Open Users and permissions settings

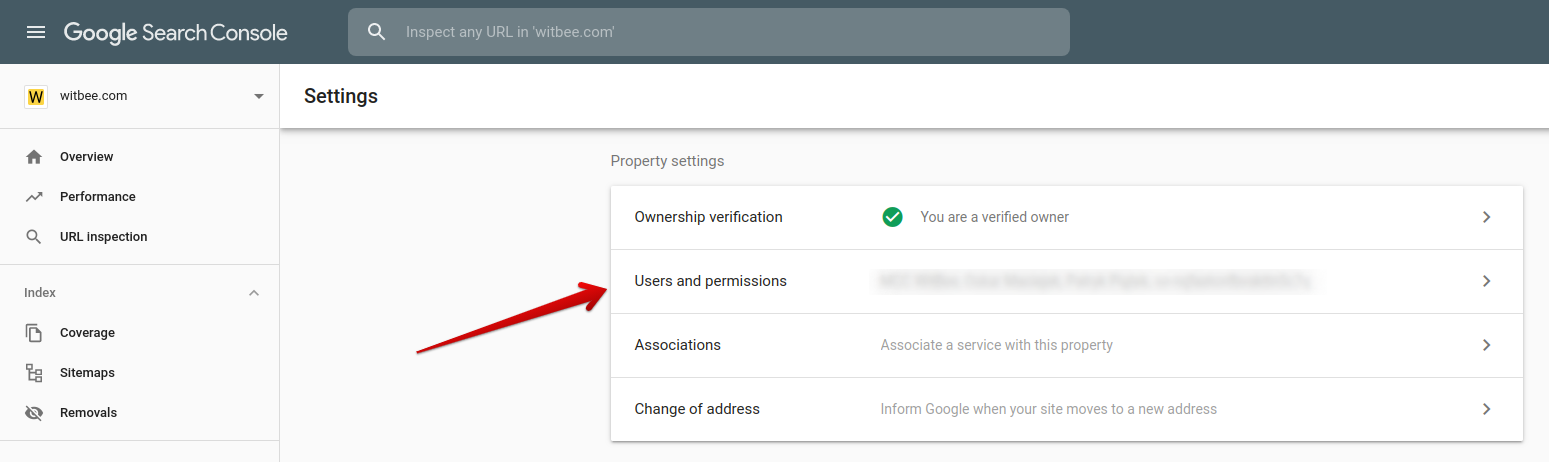[1067, 281]
